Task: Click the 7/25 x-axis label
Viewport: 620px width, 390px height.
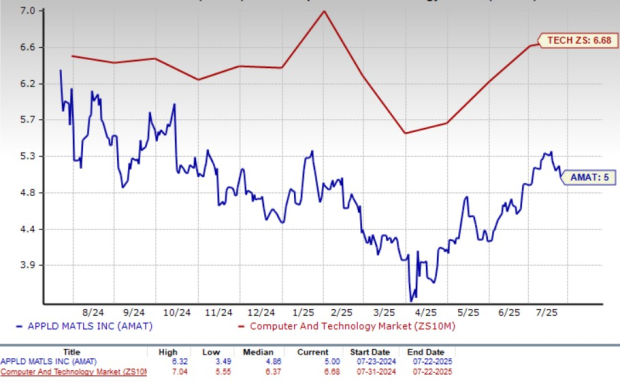Action: [x=547, y=312]
